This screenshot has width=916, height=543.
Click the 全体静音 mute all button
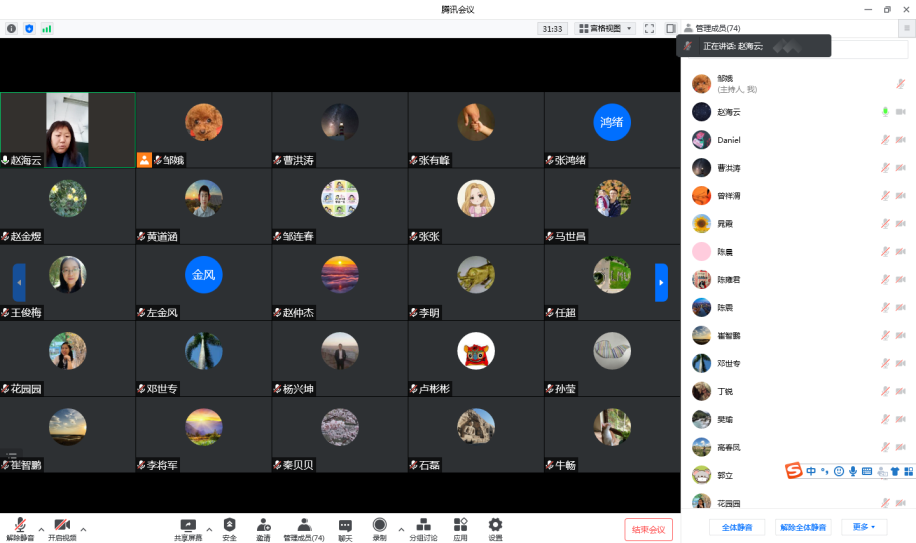[737, 527]
